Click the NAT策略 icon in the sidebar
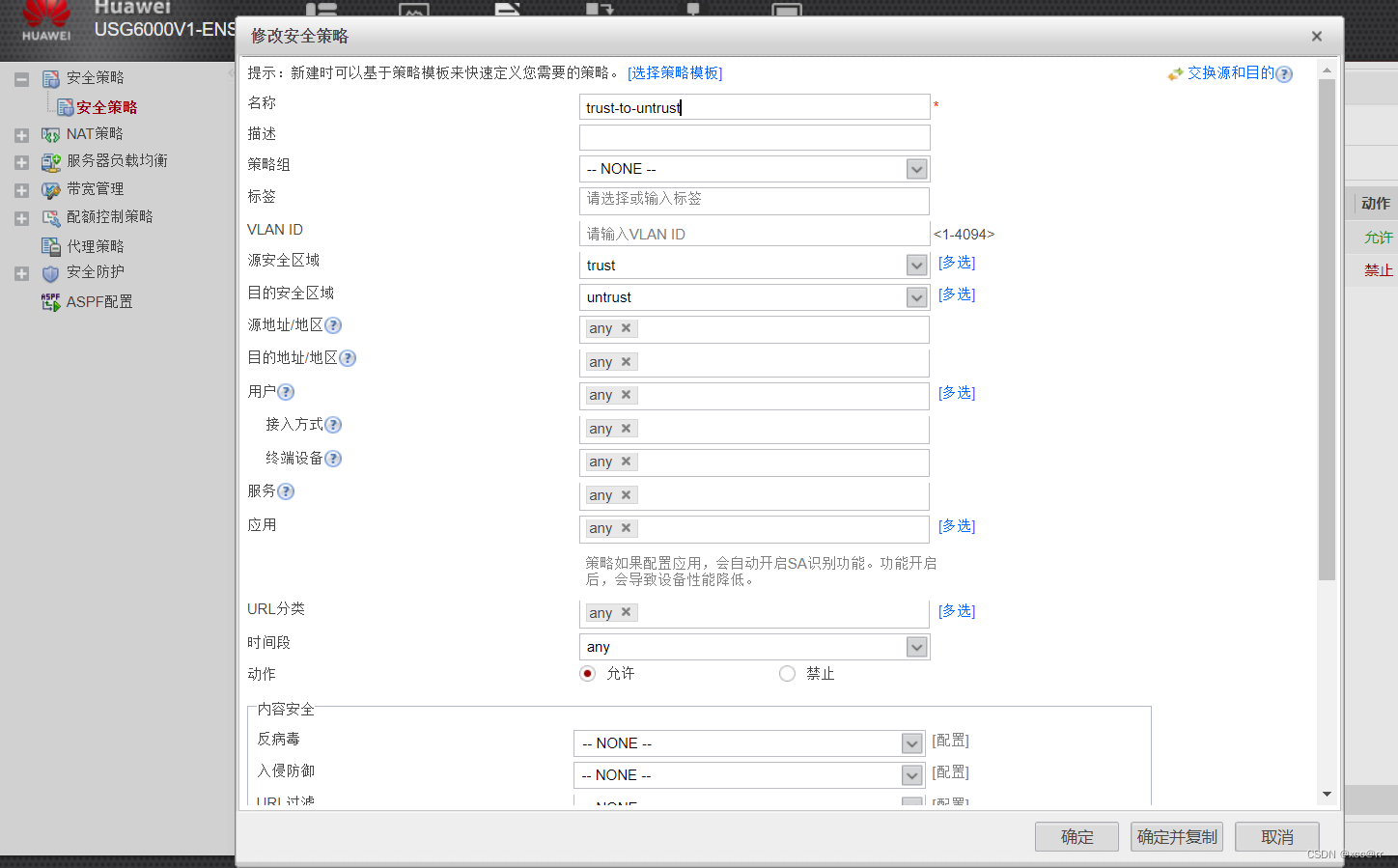Viewport: 1398px width, 868px height. click(51, 135)
